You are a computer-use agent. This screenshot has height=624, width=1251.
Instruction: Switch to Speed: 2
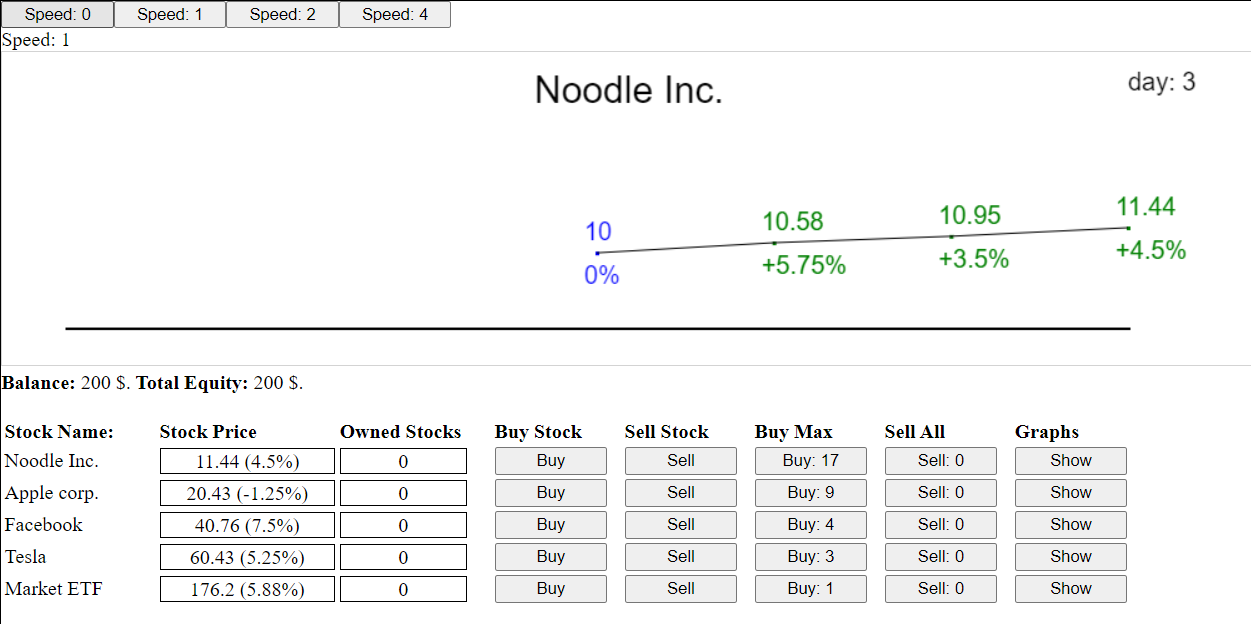[282, 14]
